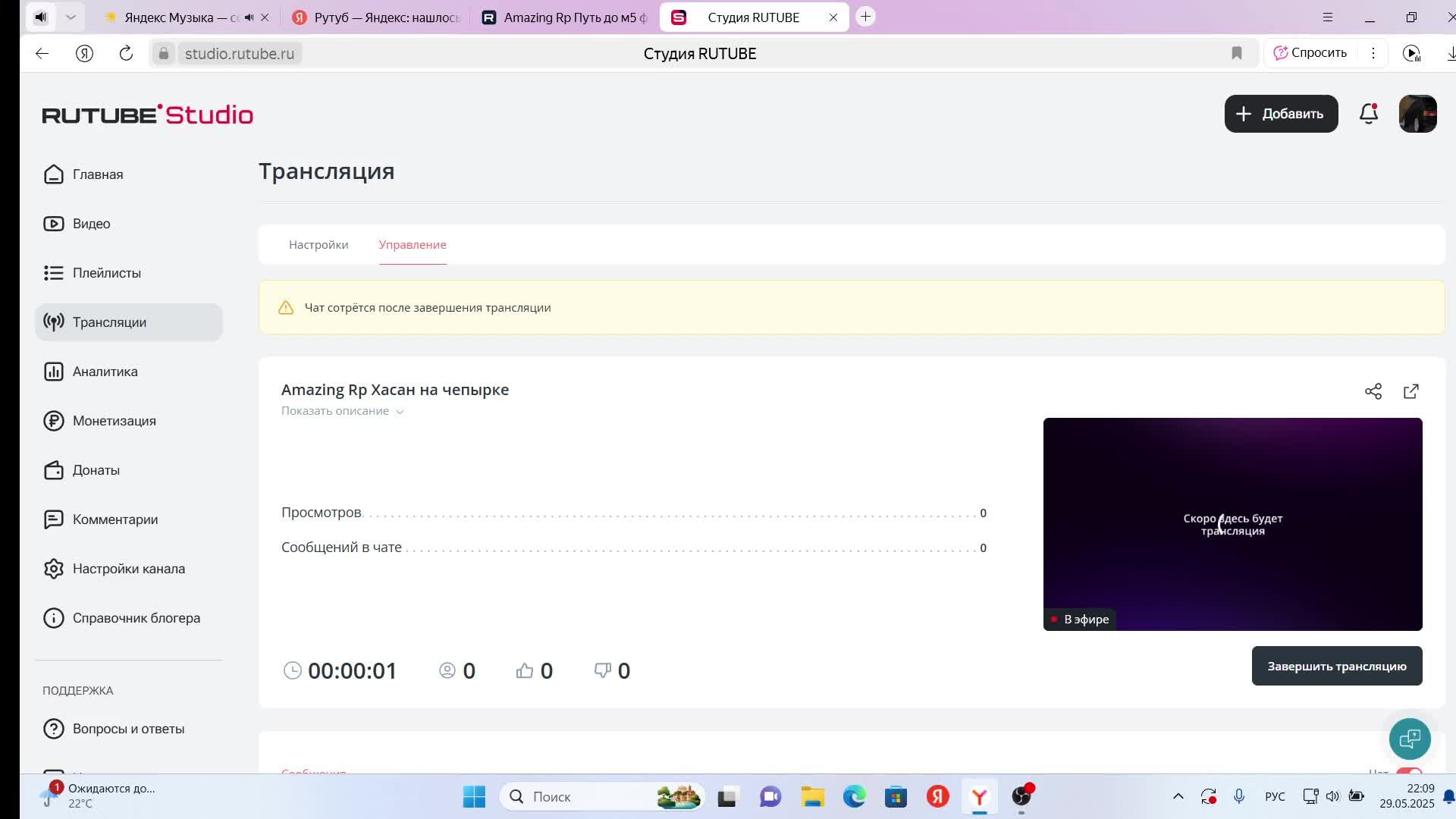Close the Яндекс Музыка tab
This screenshot has width=1456, height=819.
(x=265, y=17)
